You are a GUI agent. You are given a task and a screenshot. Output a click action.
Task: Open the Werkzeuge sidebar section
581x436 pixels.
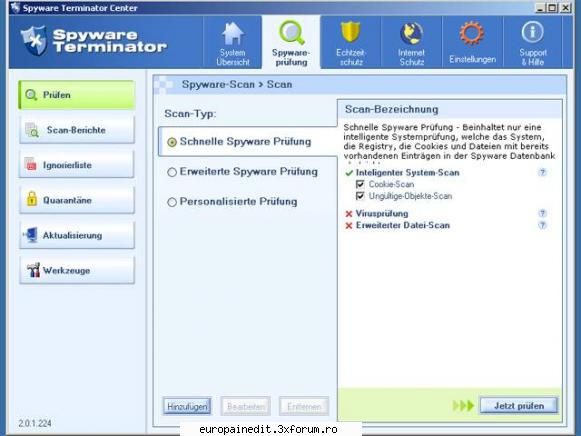pyautogui.click(x=77, y=270)
